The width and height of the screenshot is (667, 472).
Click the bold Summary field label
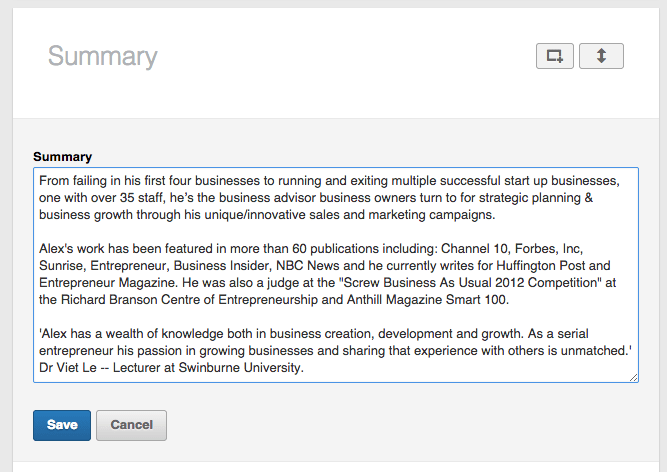(x=62, y=157)
